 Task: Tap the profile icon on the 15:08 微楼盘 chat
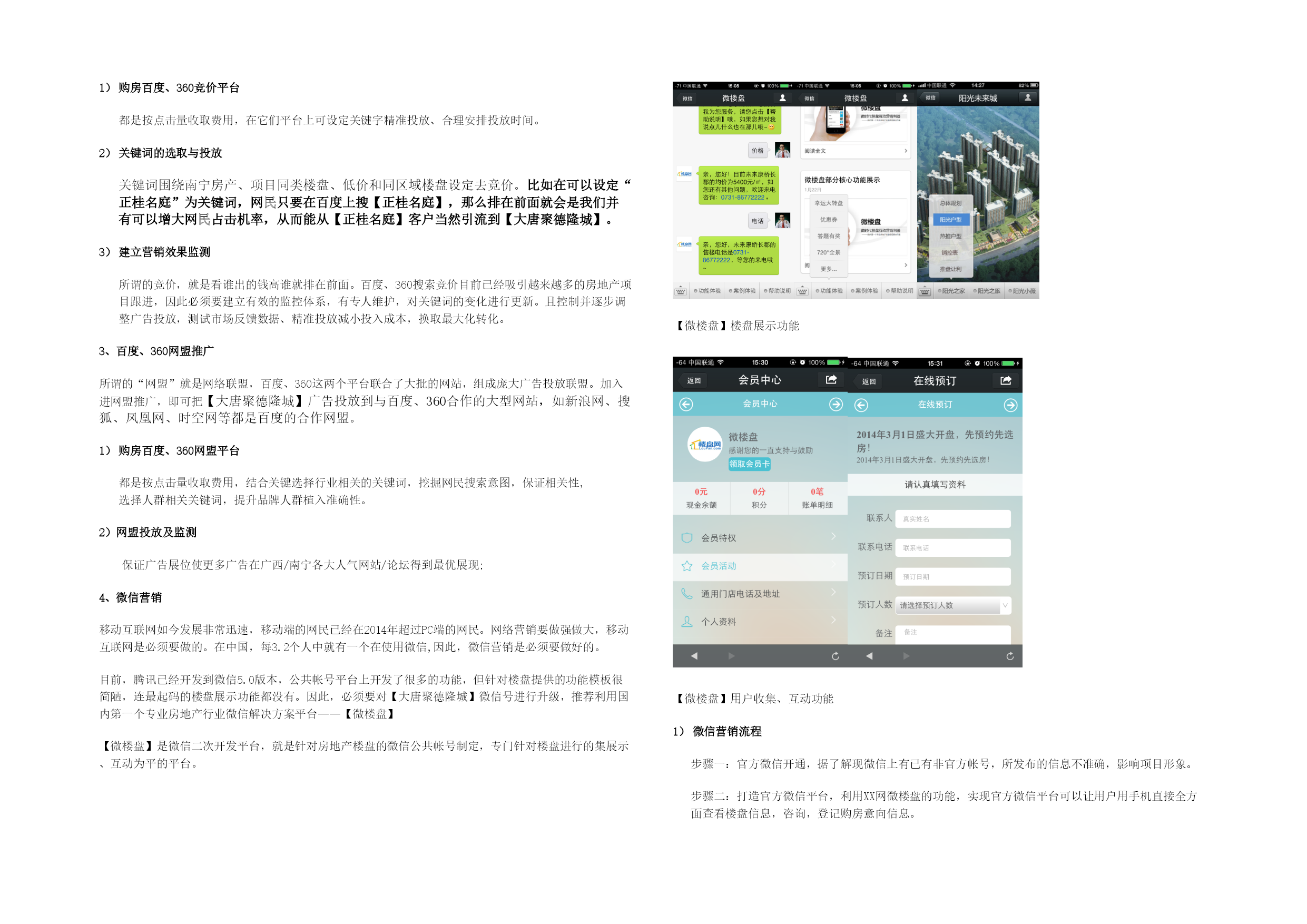pyautogui.click(x=783, y=98)
